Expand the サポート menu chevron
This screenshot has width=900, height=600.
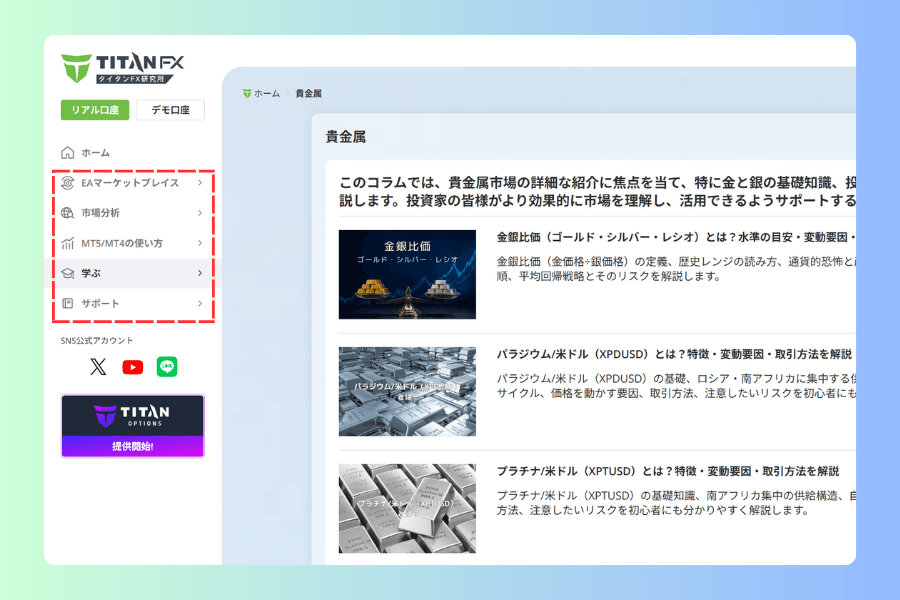[200, 303]
